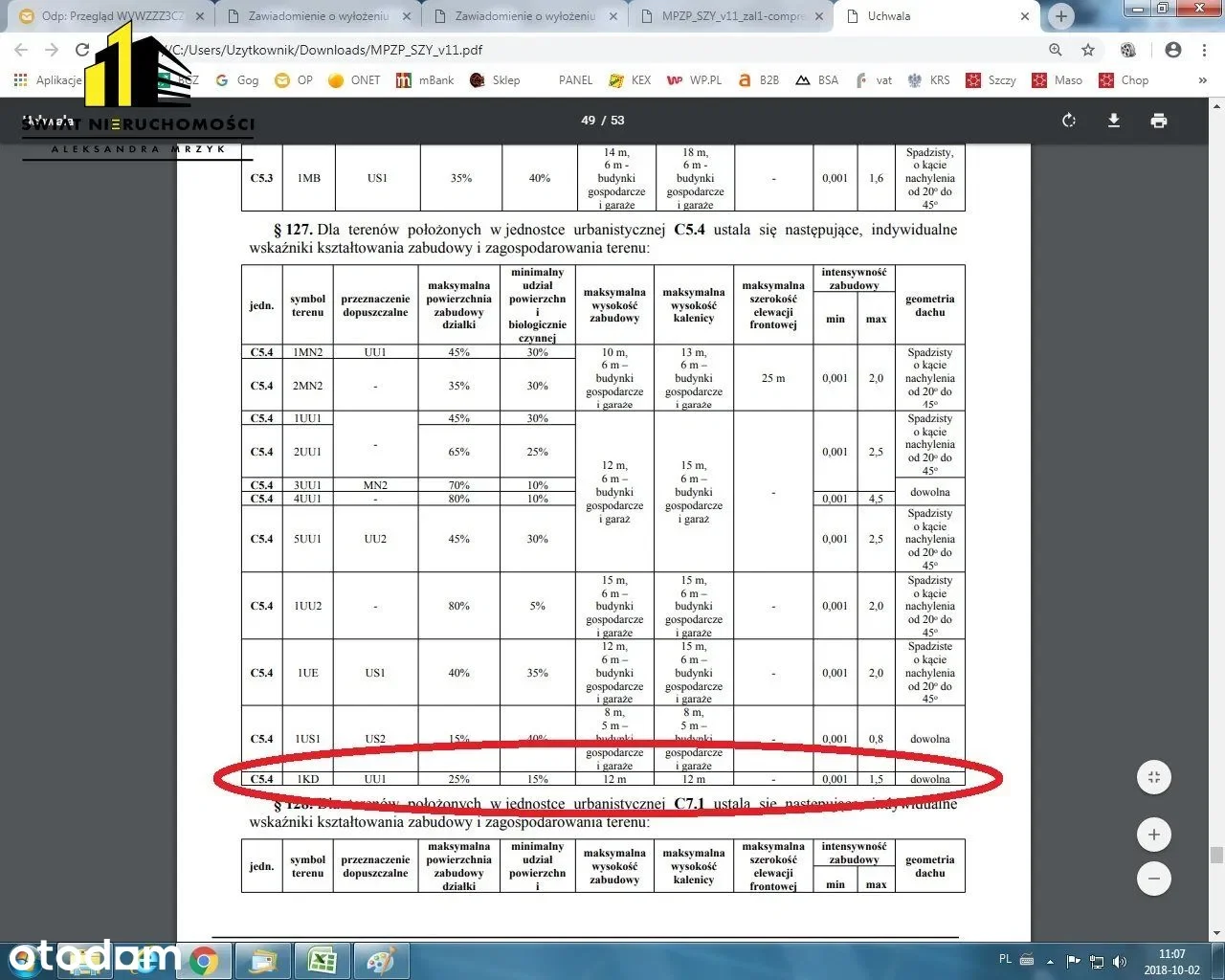Rotate the PDF document clockwise
1225x980 pixels.
pyautogui.click(x=1069, y=121)
